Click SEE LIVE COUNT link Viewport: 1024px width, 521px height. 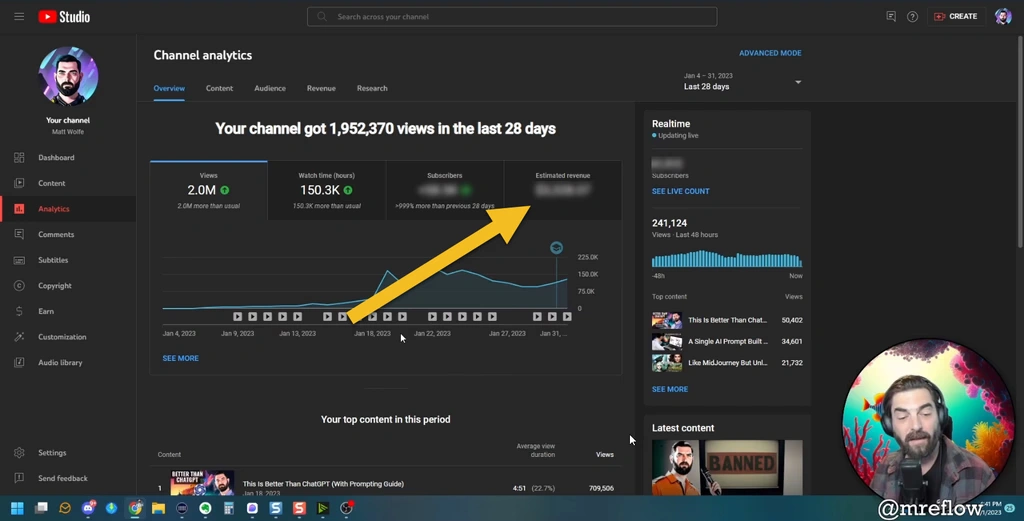coord(681,191)
